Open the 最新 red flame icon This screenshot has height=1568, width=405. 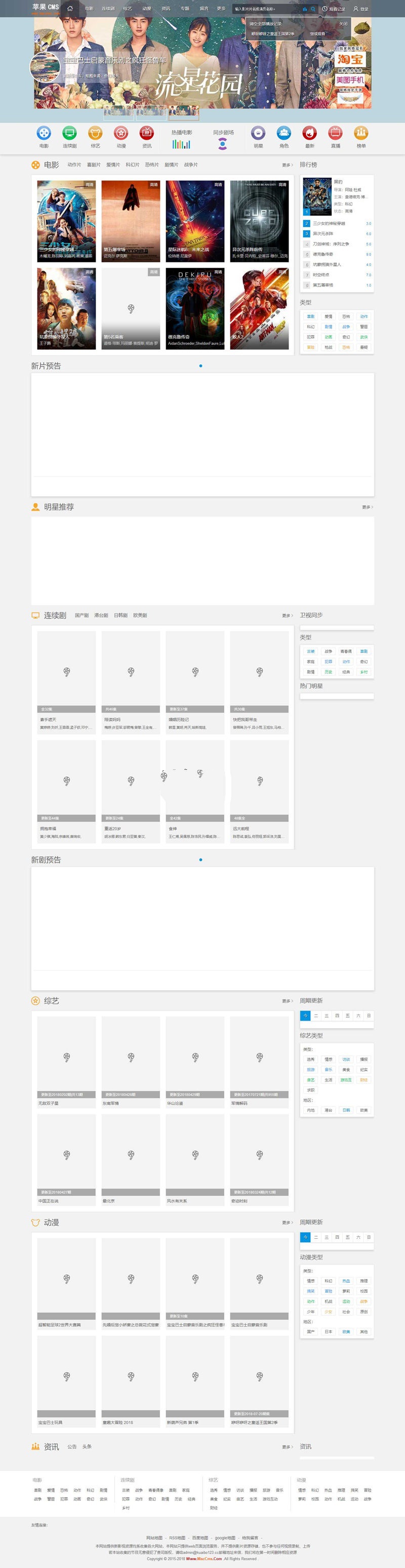(x=309, y=133)
